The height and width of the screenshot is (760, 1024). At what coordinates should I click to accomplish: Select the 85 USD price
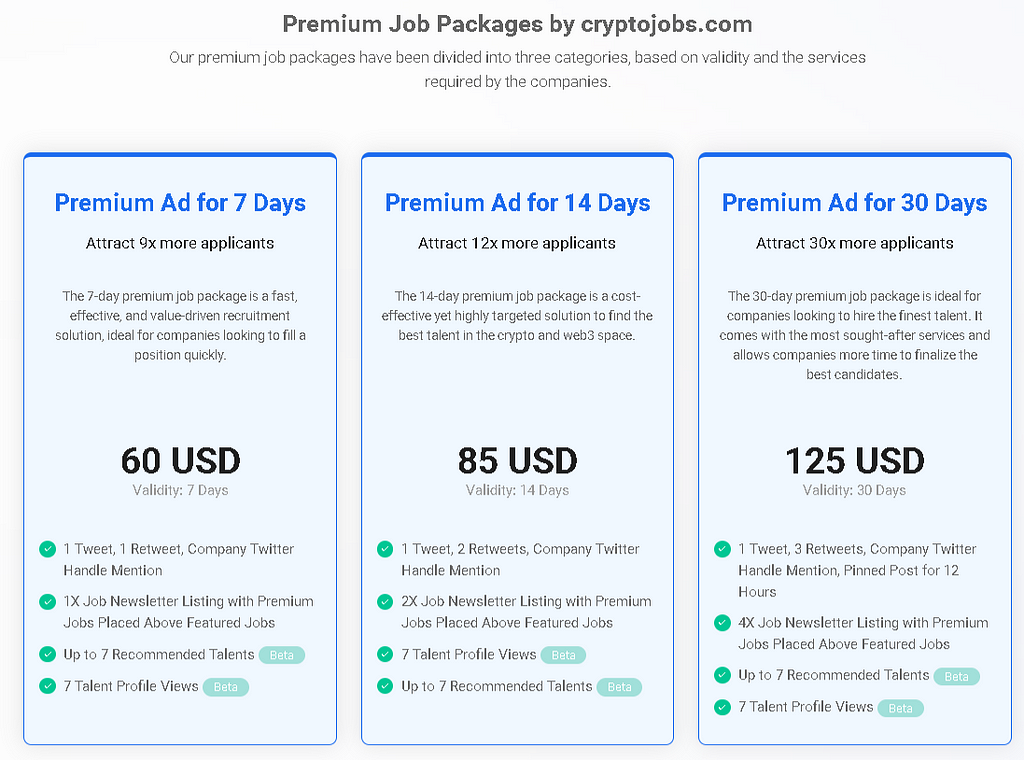tap(517, 460)
